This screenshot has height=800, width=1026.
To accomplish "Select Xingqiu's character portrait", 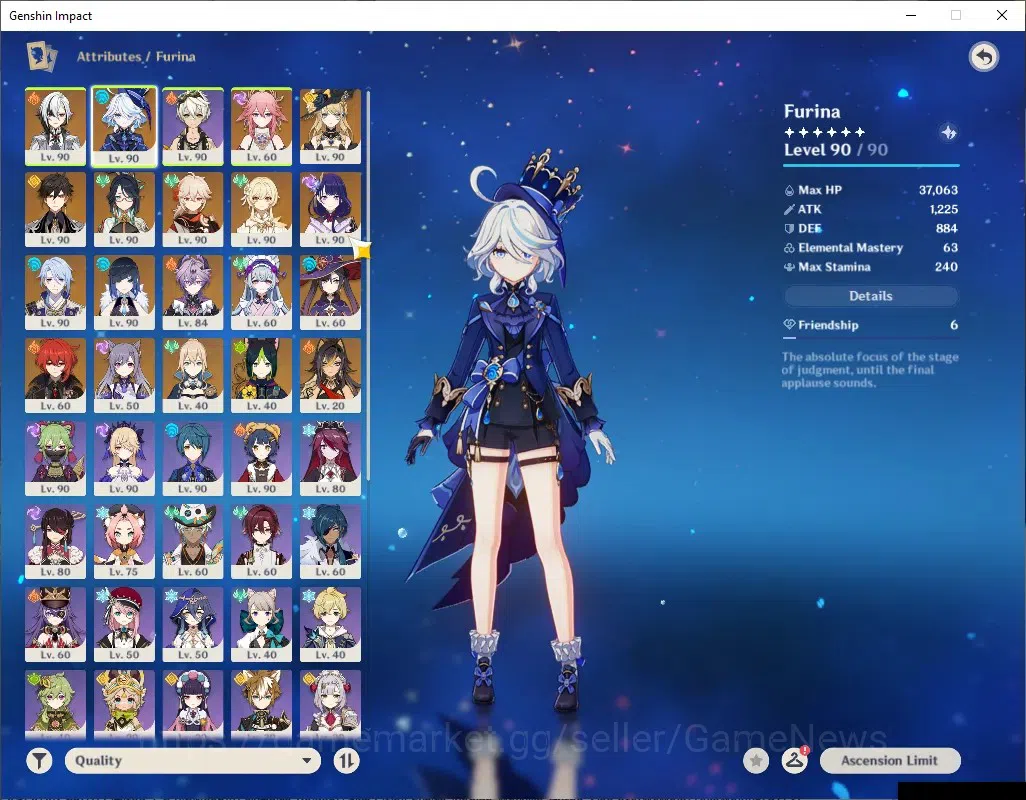I will coord(192,459).
